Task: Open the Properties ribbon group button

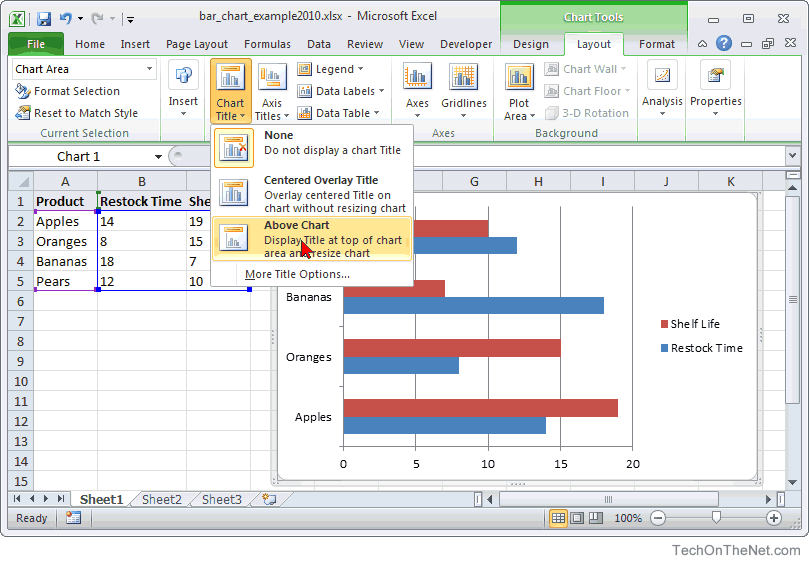Action: 716,88
